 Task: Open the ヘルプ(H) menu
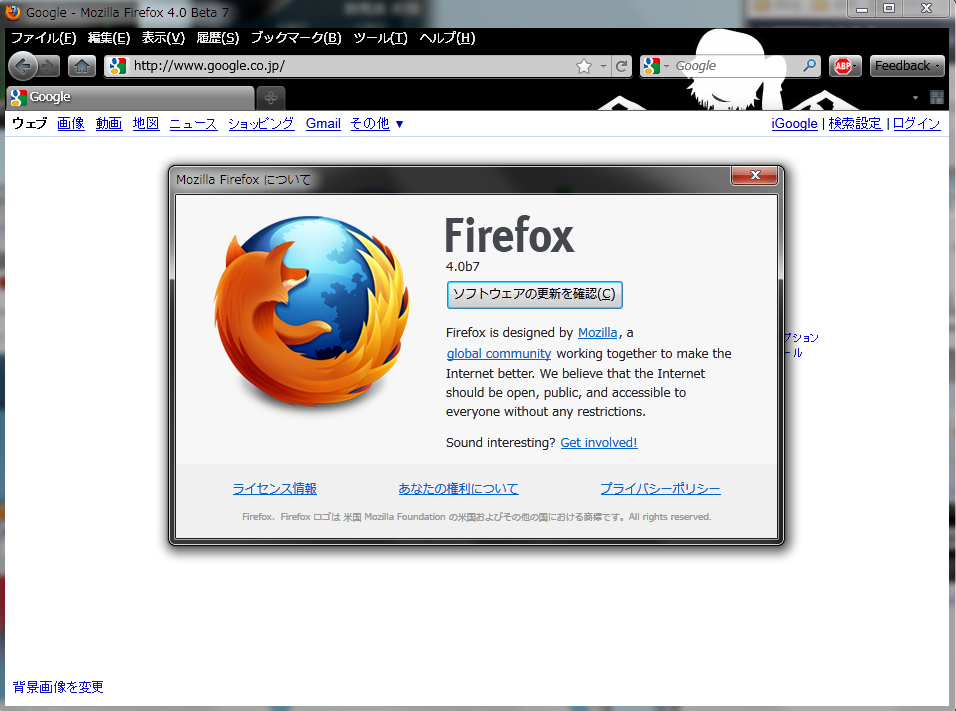click(x=447, y=38)
